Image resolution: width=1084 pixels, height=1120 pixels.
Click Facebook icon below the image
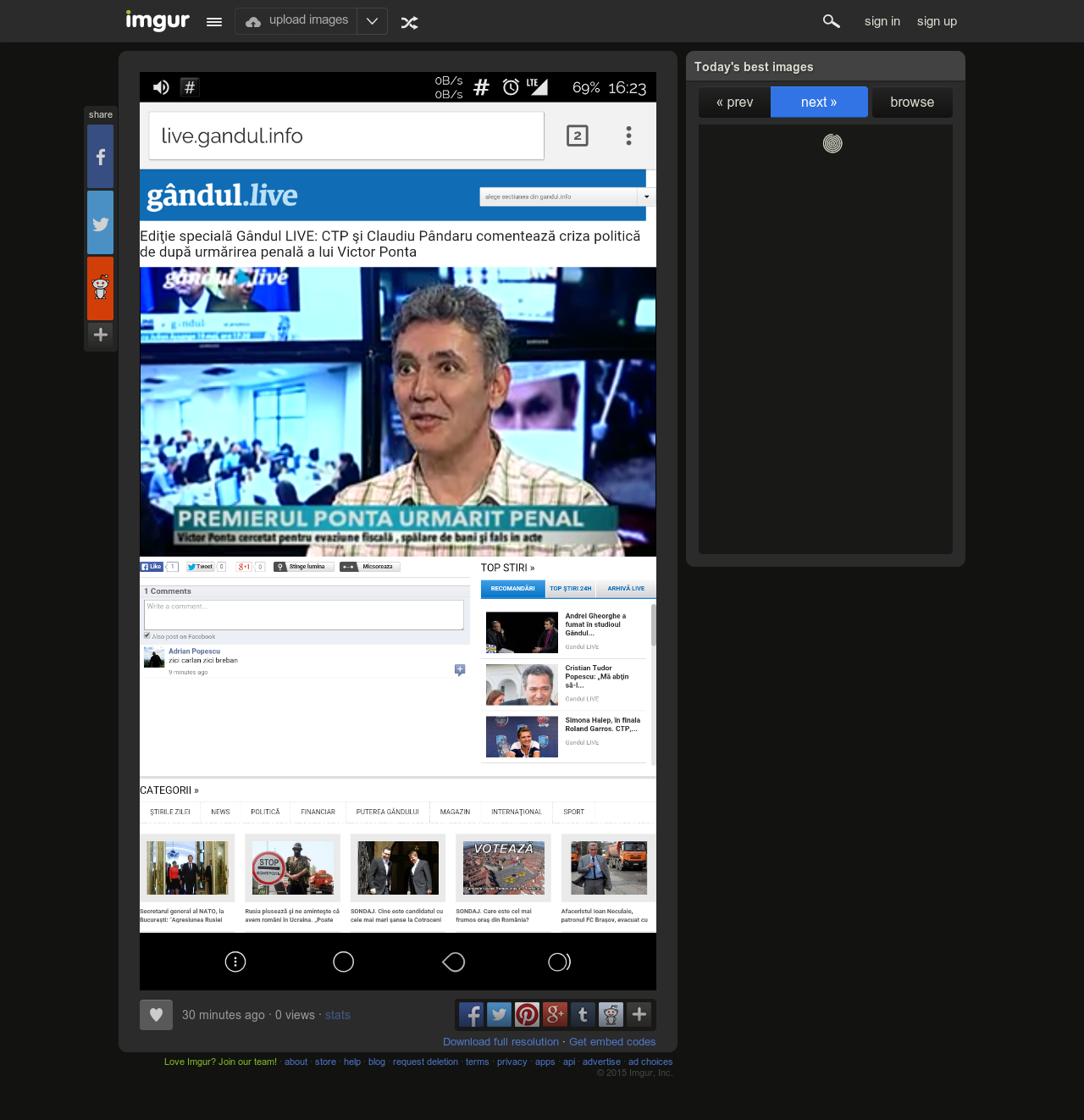point(471,1014)
